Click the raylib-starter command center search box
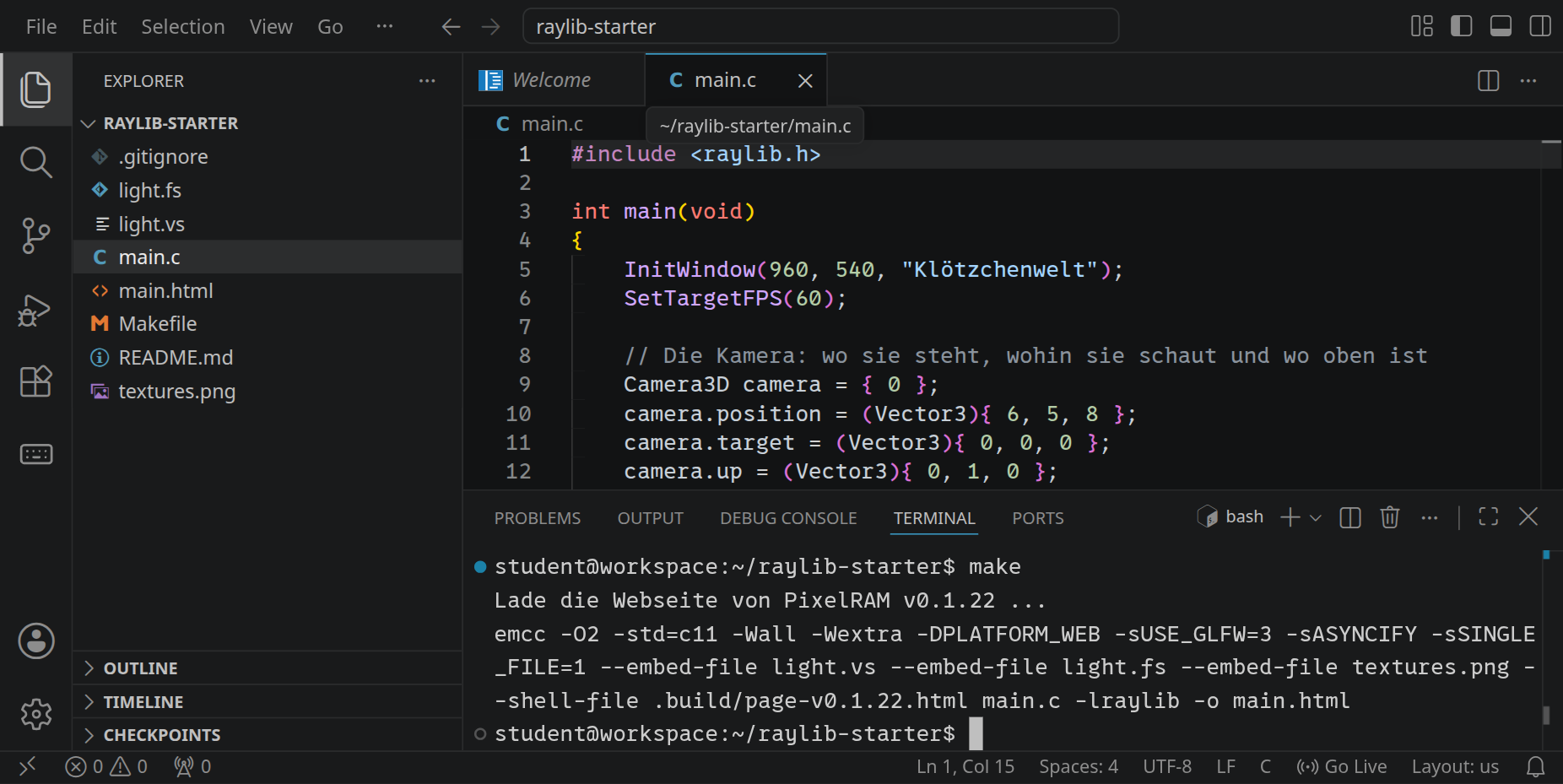The width and height of the screenshot is (1563, 784). coord(821,26)
